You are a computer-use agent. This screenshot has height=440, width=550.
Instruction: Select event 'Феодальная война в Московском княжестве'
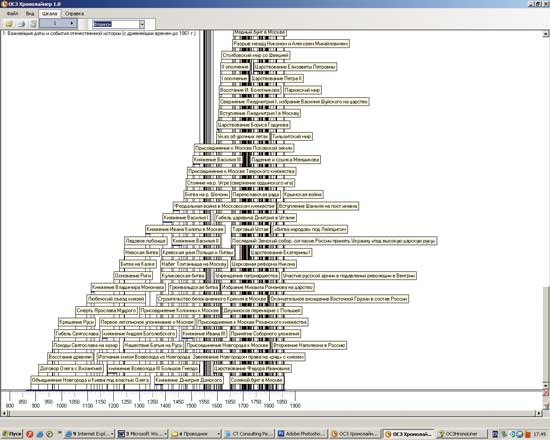[x=225, y=206]
